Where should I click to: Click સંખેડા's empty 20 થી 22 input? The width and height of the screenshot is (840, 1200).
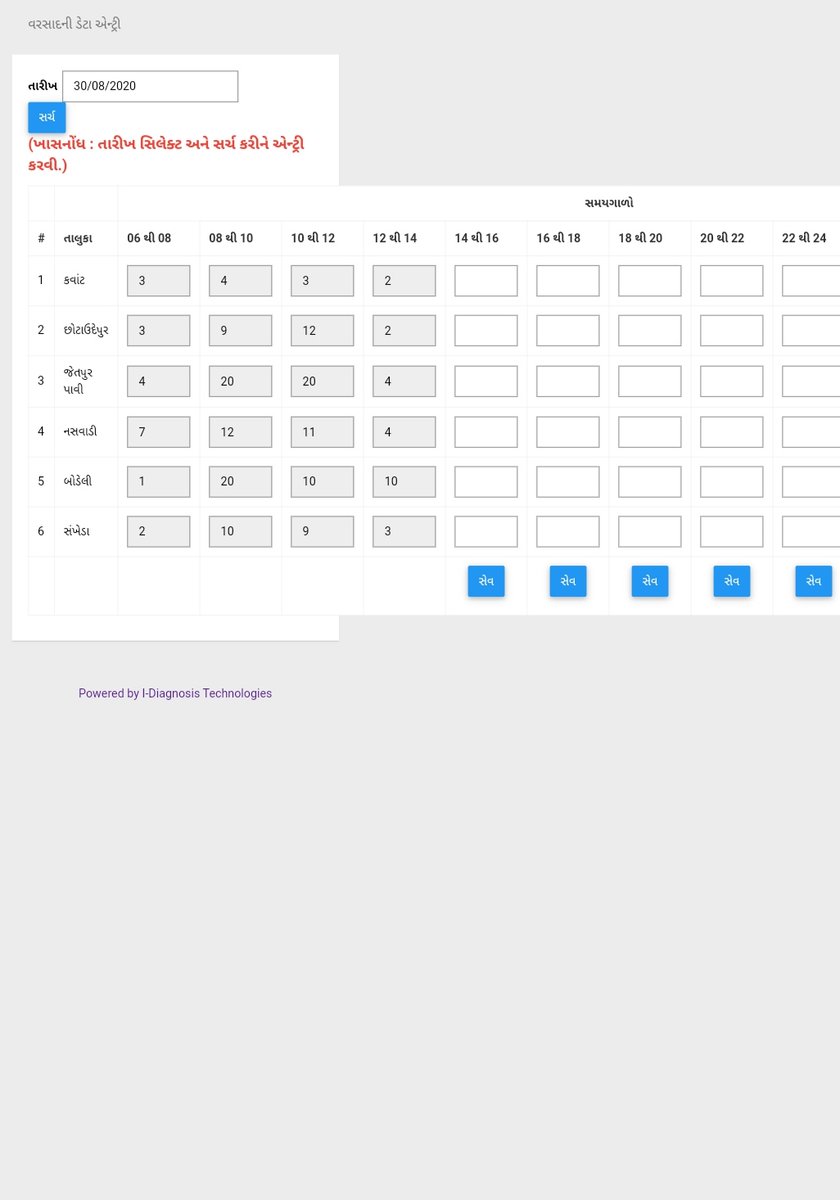(732, 531)
